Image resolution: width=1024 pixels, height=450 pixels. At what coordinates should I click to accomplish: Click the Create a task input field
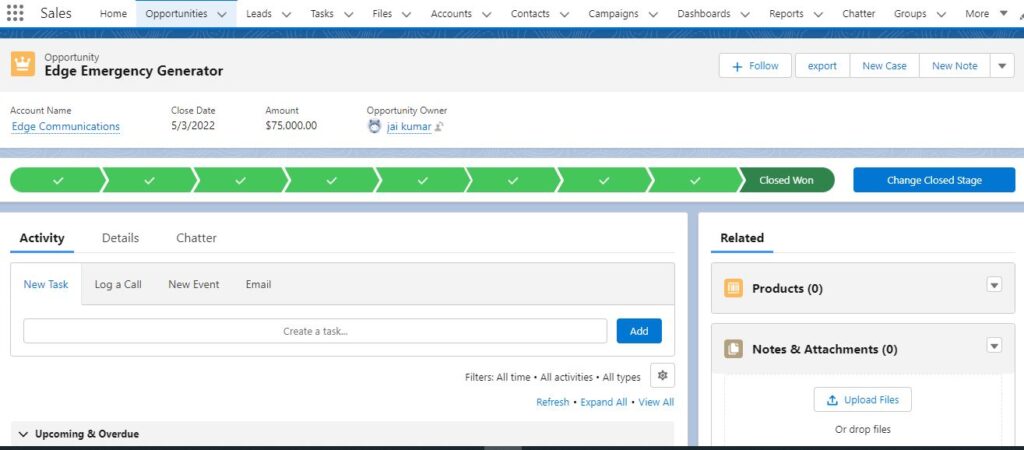pyautogui.click(x=315, y=331)
